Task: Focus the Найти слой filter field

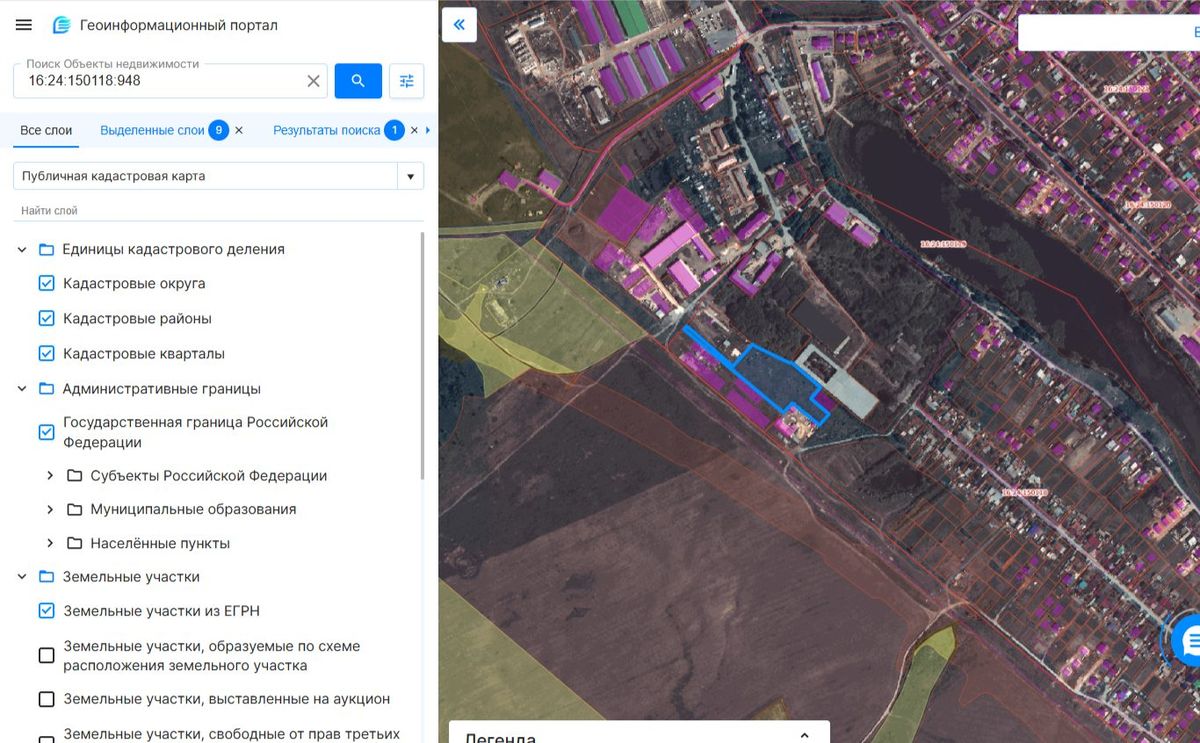Action: pos(218,211)
